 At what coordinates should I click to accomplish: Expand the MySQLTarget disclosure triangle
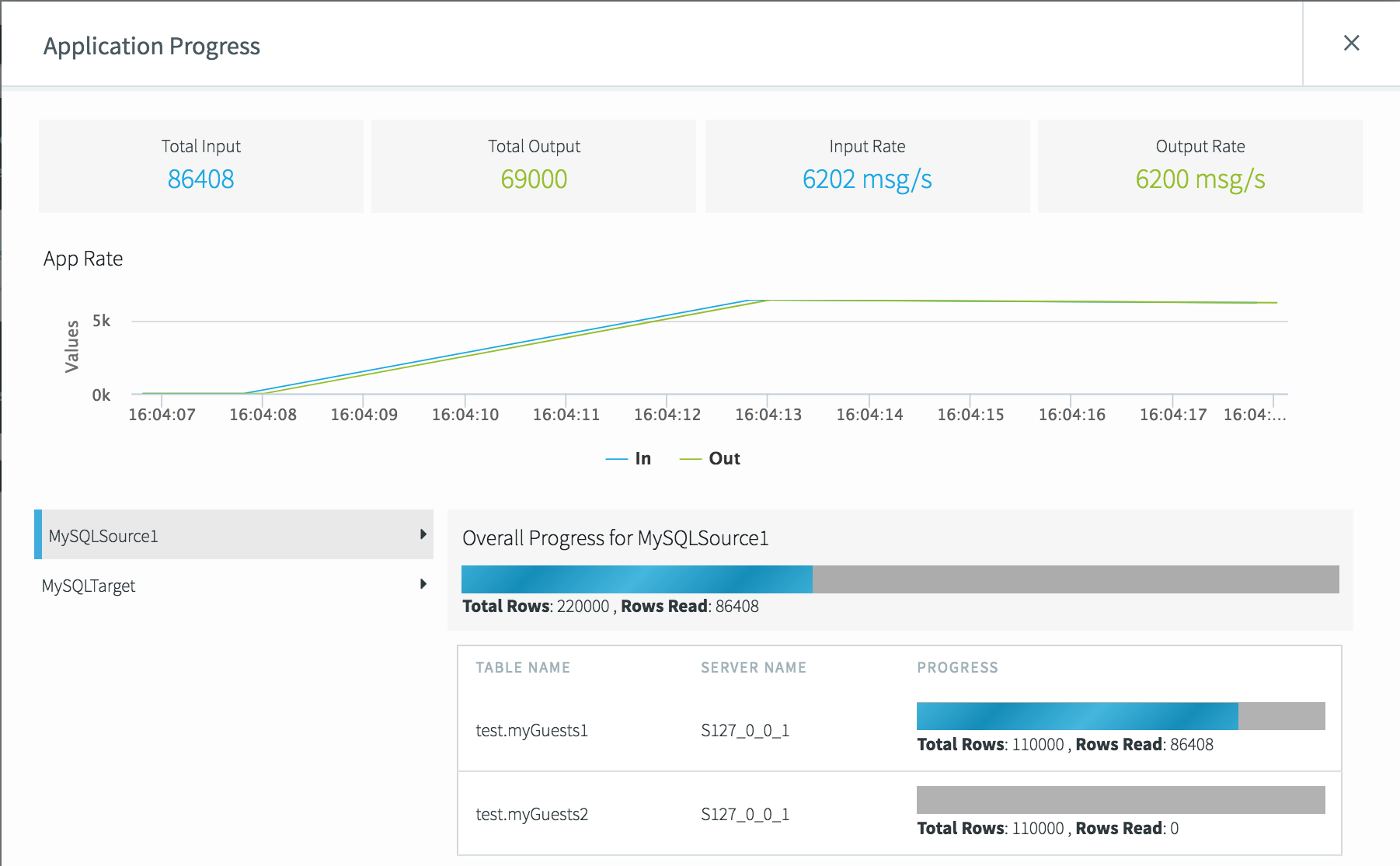pos(423,585)
